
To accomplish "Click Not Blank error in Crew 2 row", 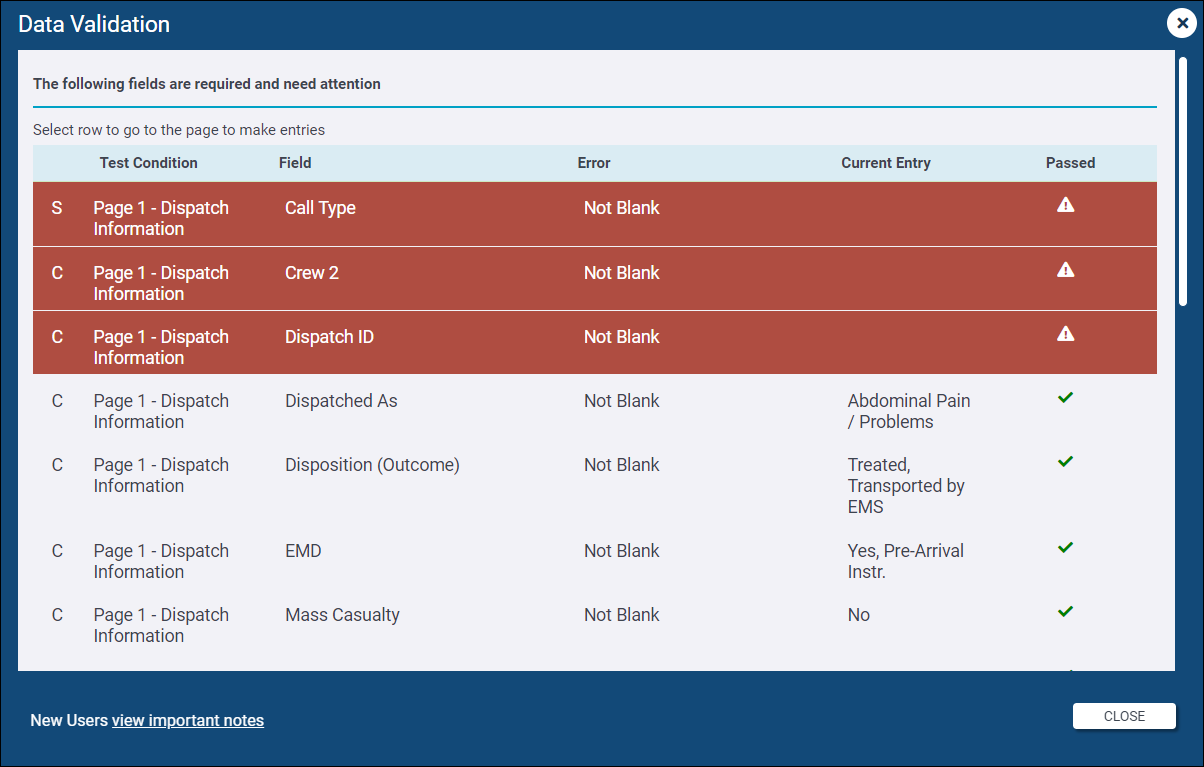I will pyautogui.click(x=622, y=273).
